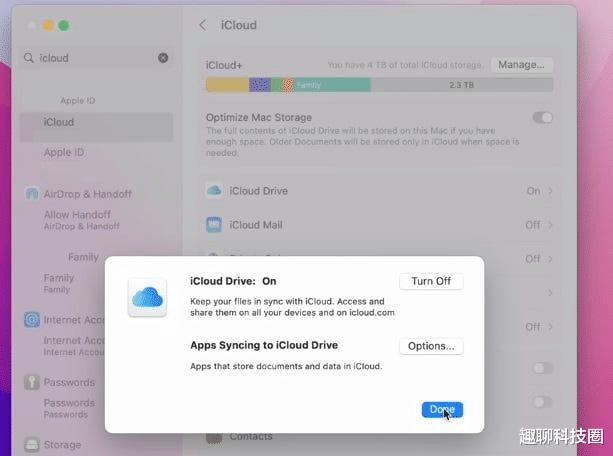Click the large iCloud Drive icon in the dialog
The width and height of the screenshot is (613, 456).
147,298
